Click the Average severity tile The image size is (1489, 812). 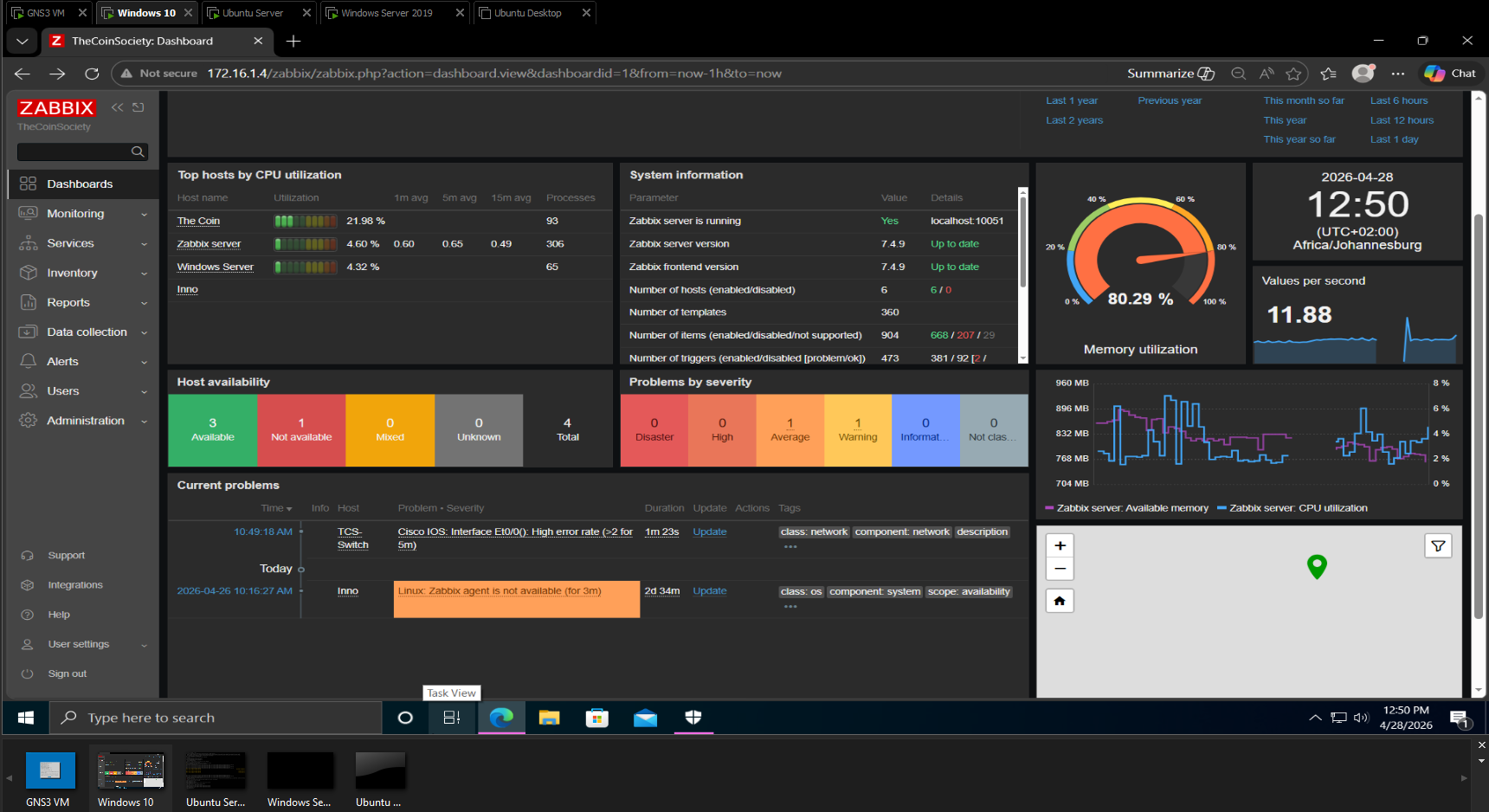click(790, 430)
